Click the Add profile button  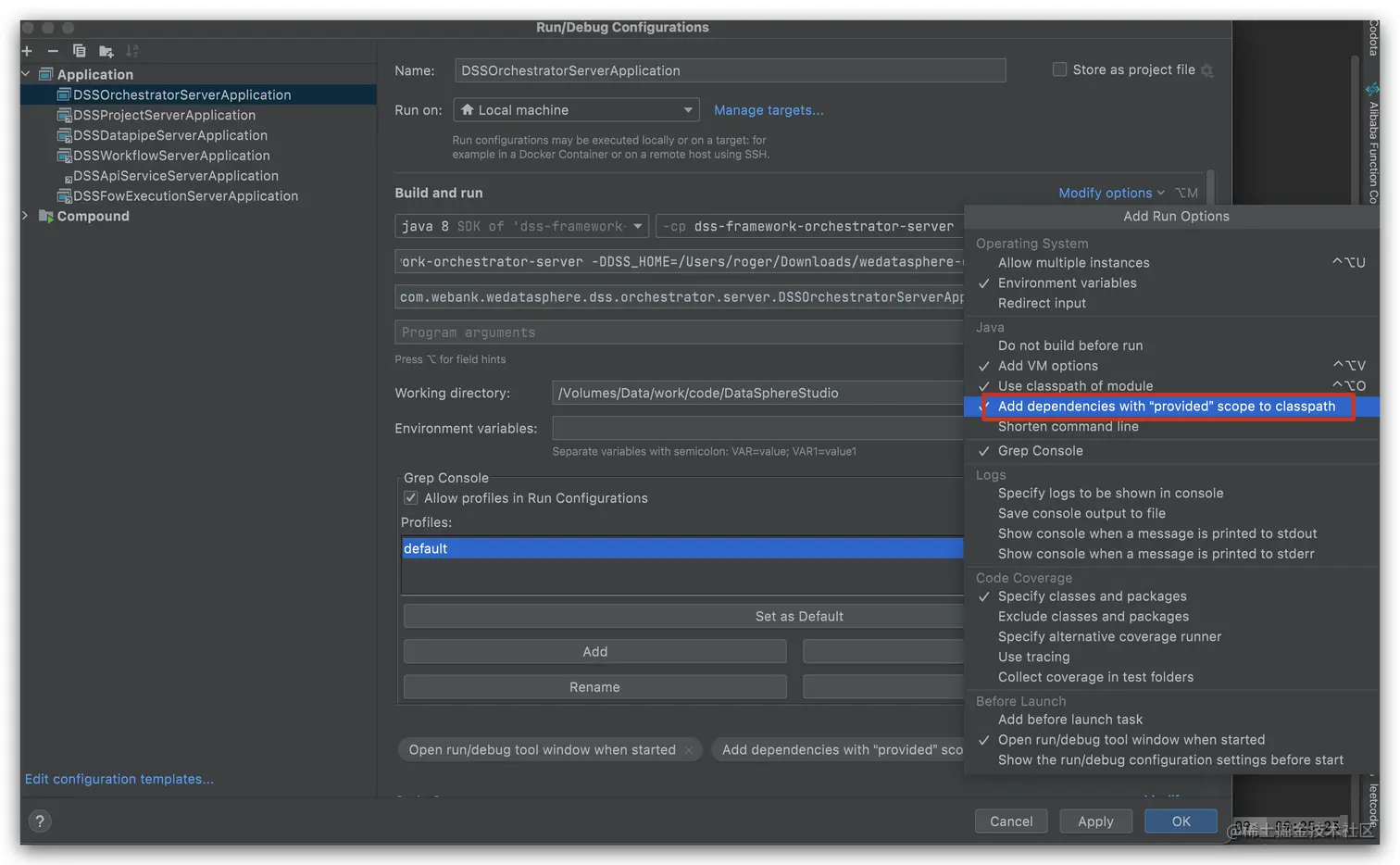tap(595, 652)
